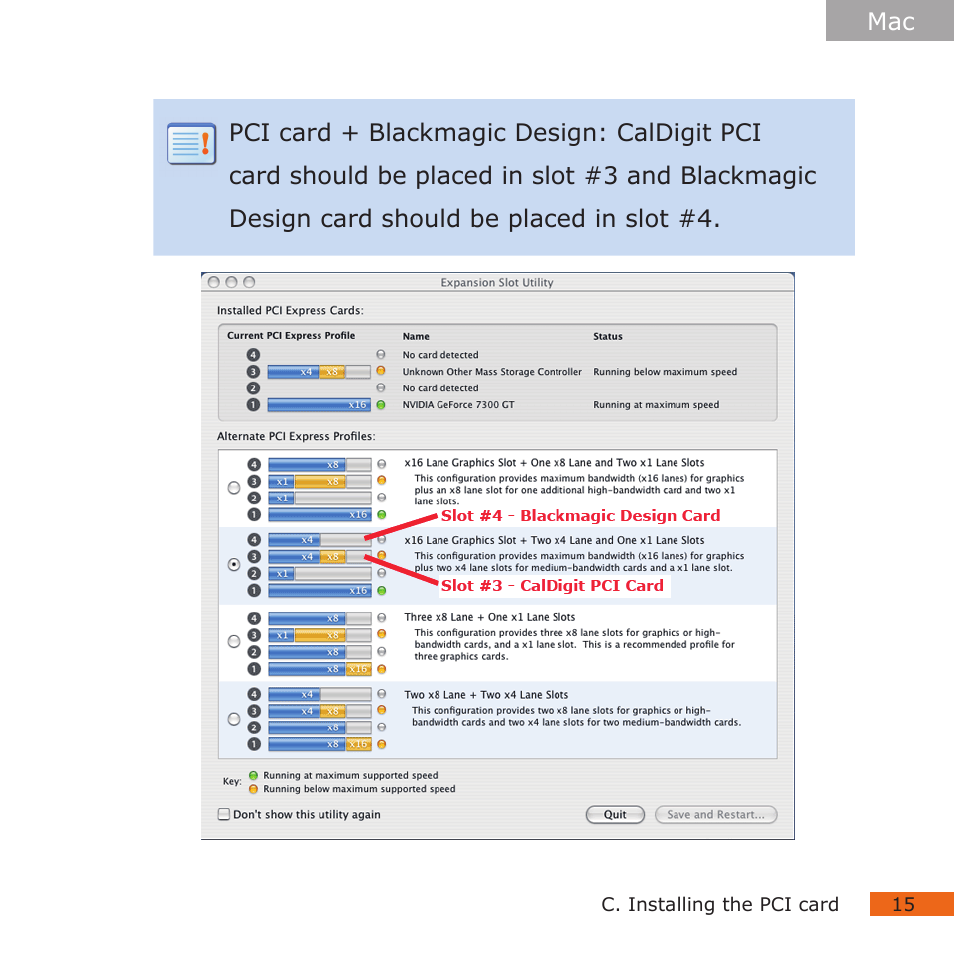The image size is (954, 954).
Task: Click 'Unknown Other Mass Storage Controller' entry
Action: point(492,372)
